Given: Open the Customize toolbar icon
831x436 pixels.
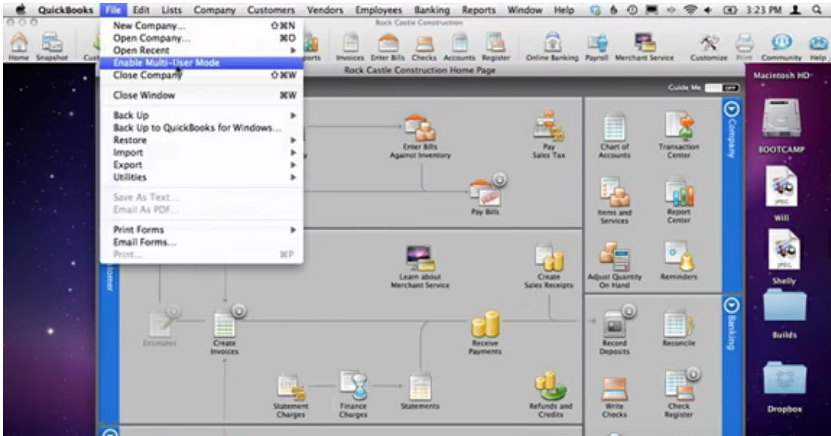Looking at the screenshot, I should (709, 47).
